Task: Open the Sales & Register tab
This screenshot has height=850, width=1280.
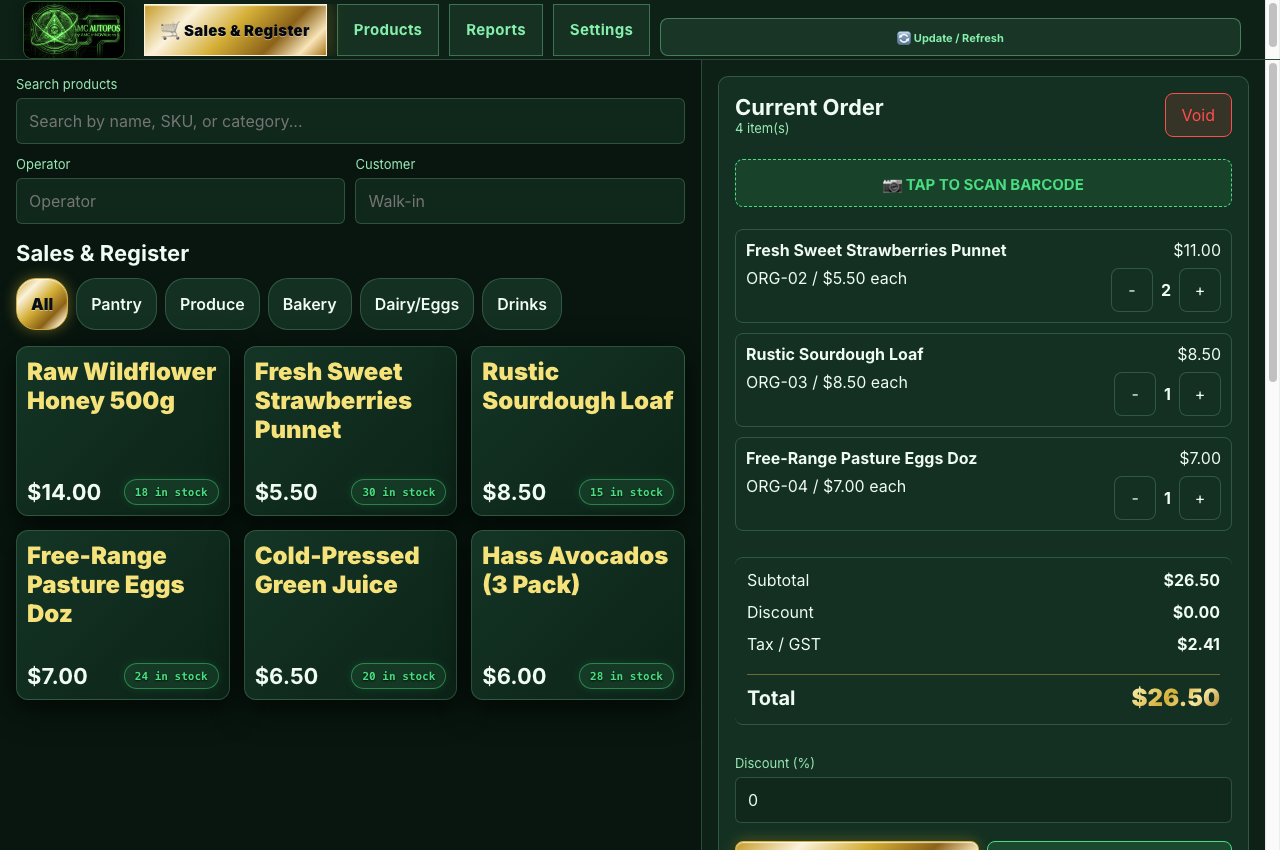Action: [235, 30]
